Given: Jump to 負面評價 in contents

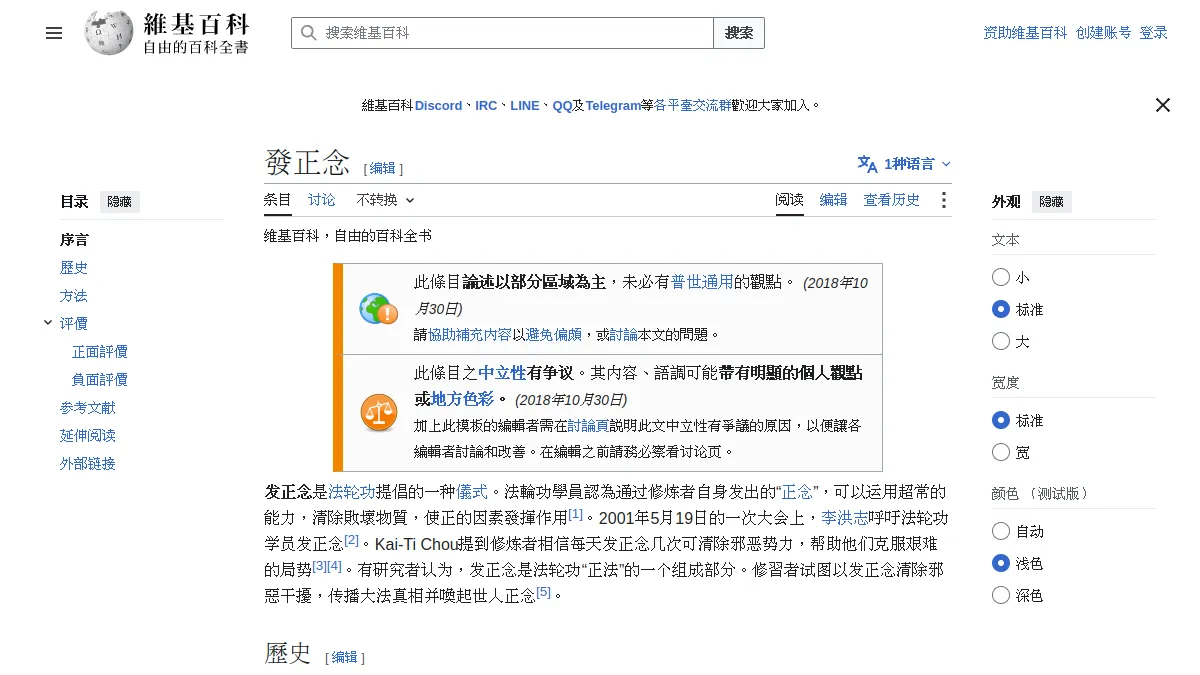Looking at the screenshot, I should 100,380.
